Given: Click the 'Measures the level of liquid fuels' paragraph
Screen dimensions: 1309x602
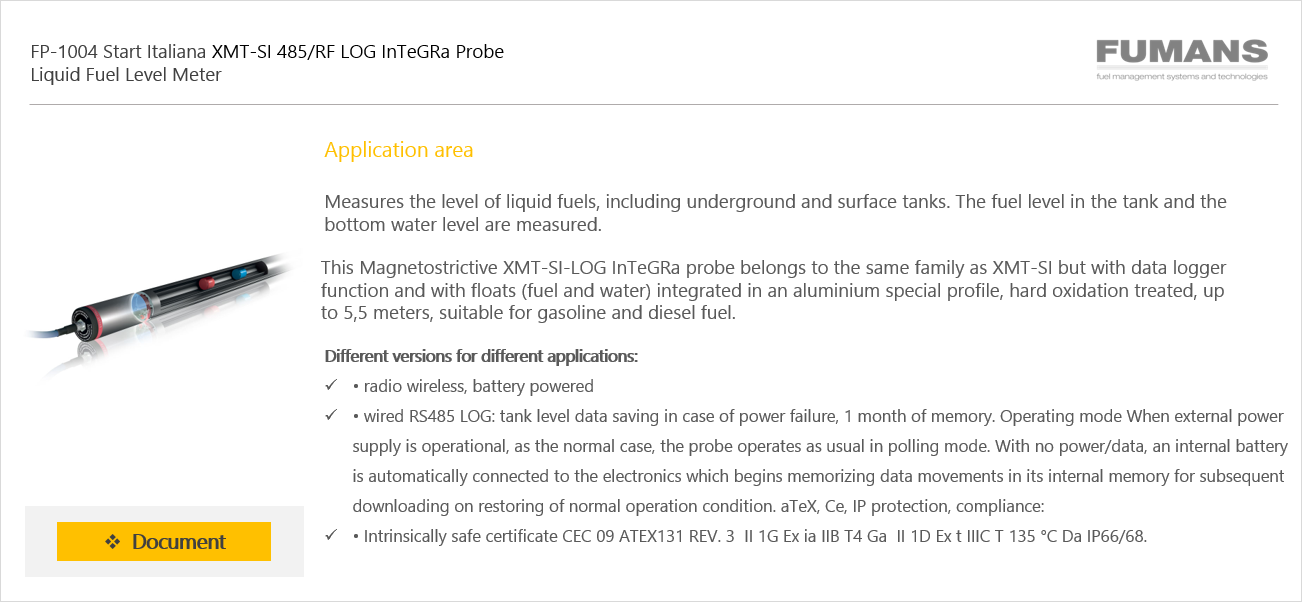Looking at the screenshot, I should (775, 213).
